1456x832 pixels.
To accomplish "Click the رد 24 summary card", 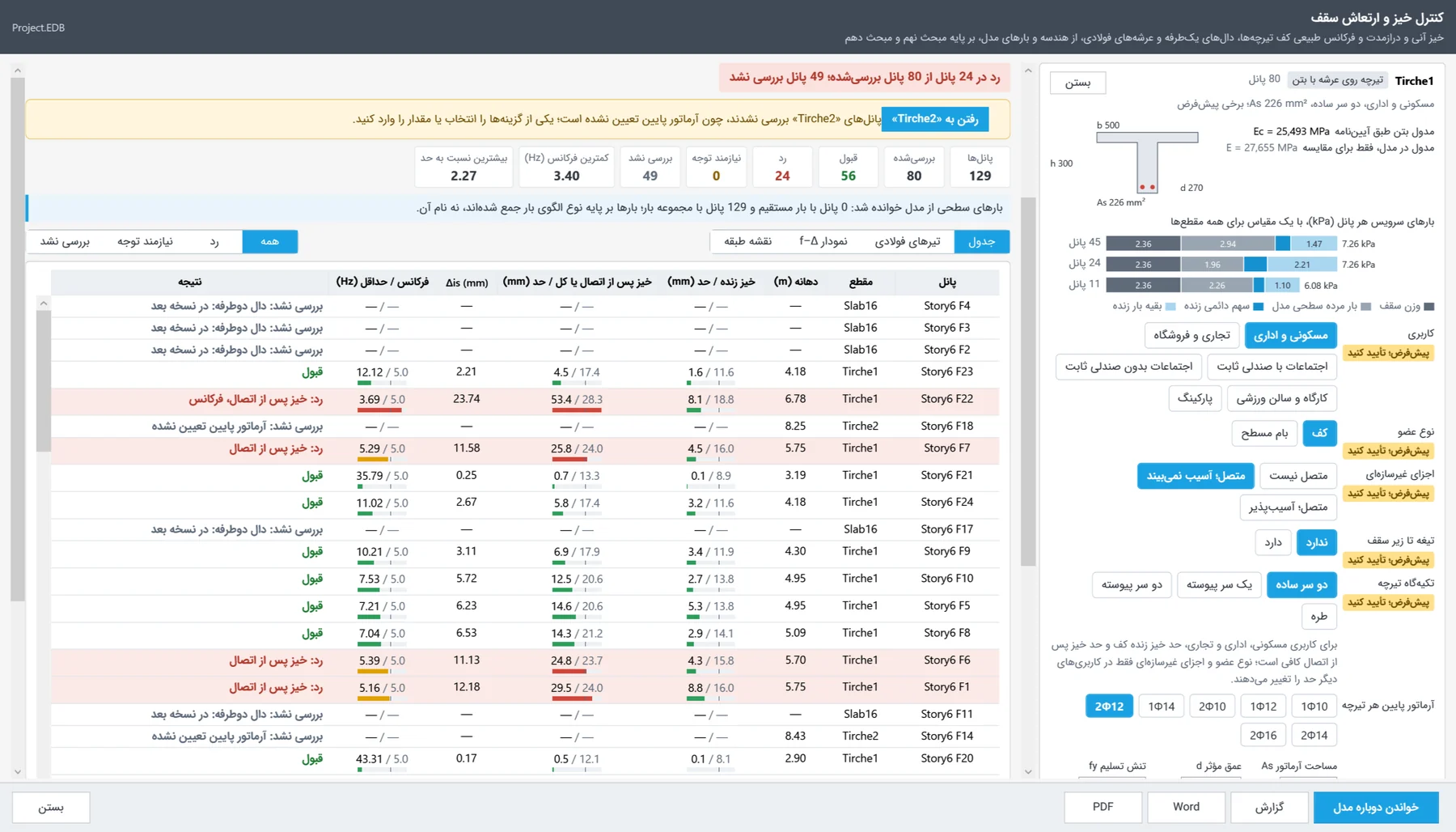I will [782, 167].
